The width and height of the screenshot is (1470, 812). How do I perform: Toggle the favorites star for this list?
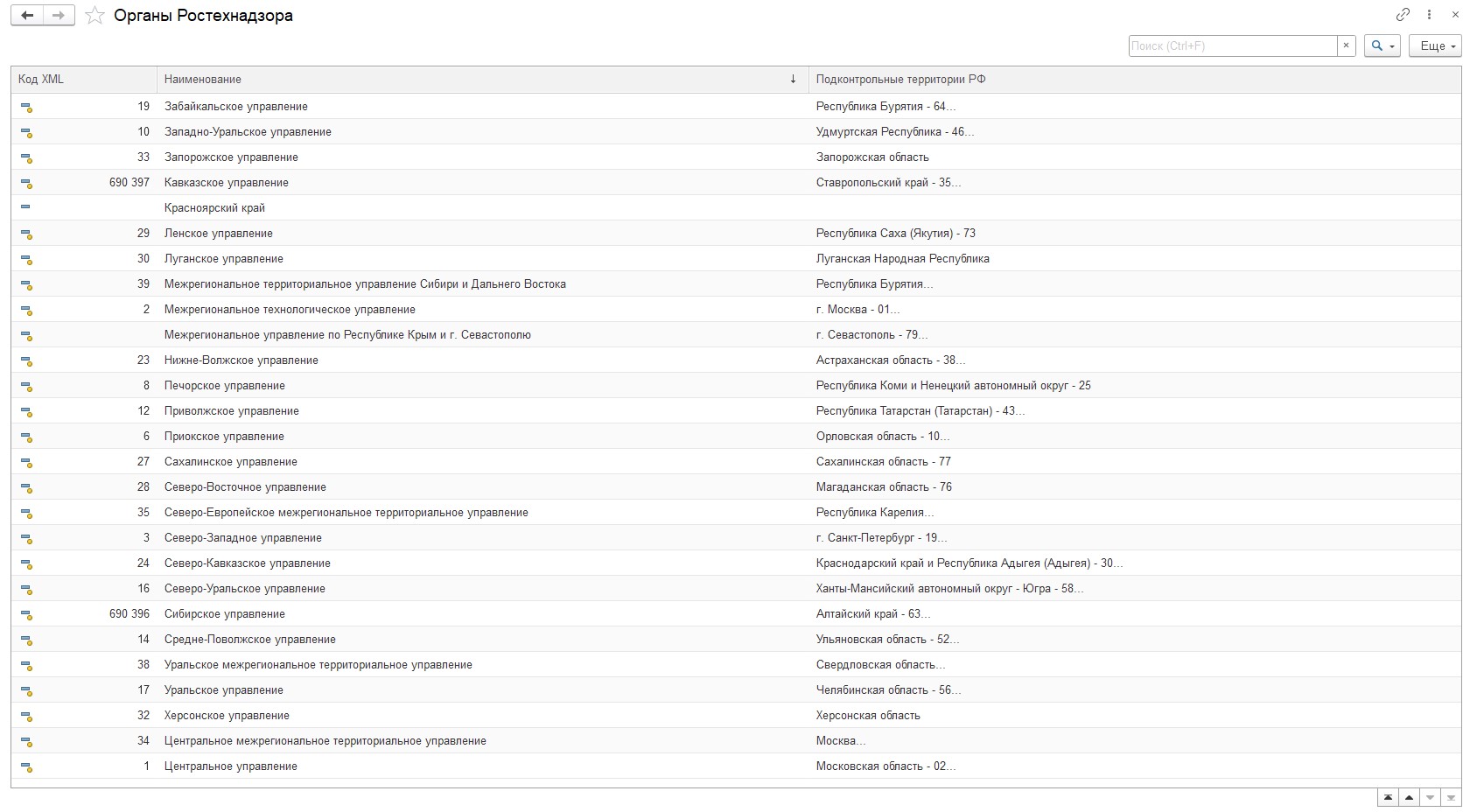(94, 16)
